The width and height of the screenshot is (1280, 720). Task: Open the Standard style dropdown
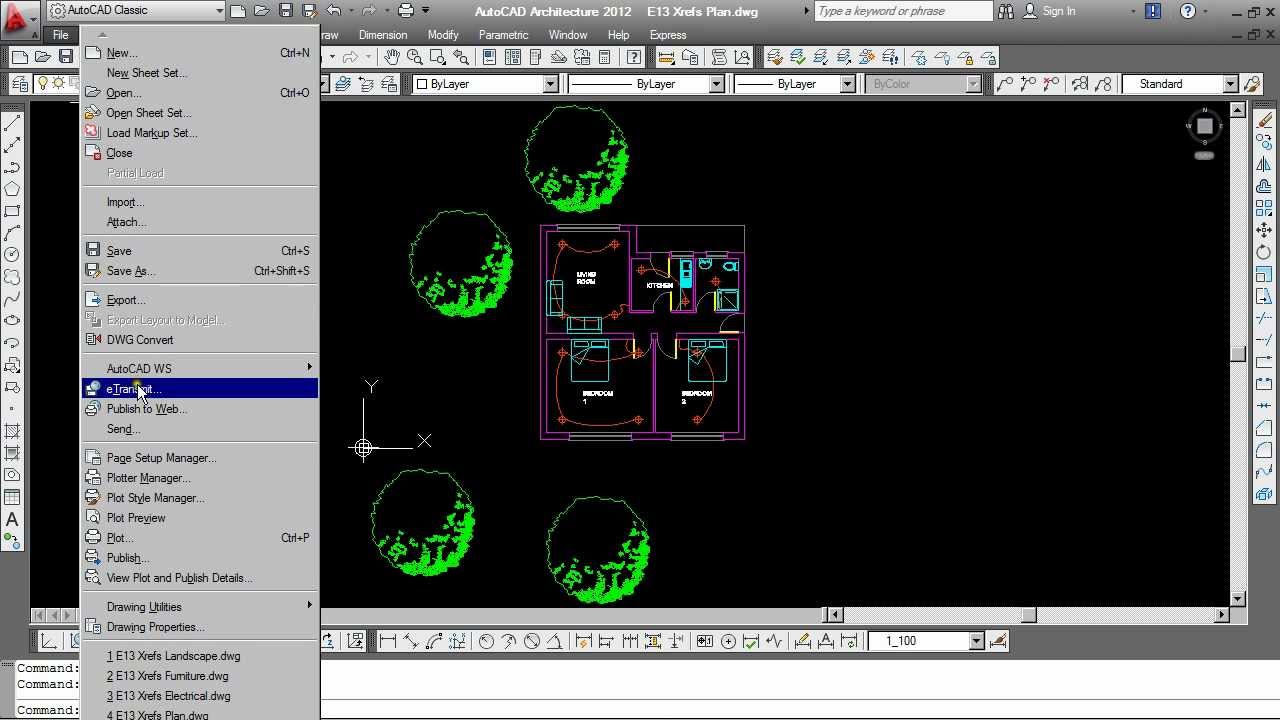coord(1231,84)
